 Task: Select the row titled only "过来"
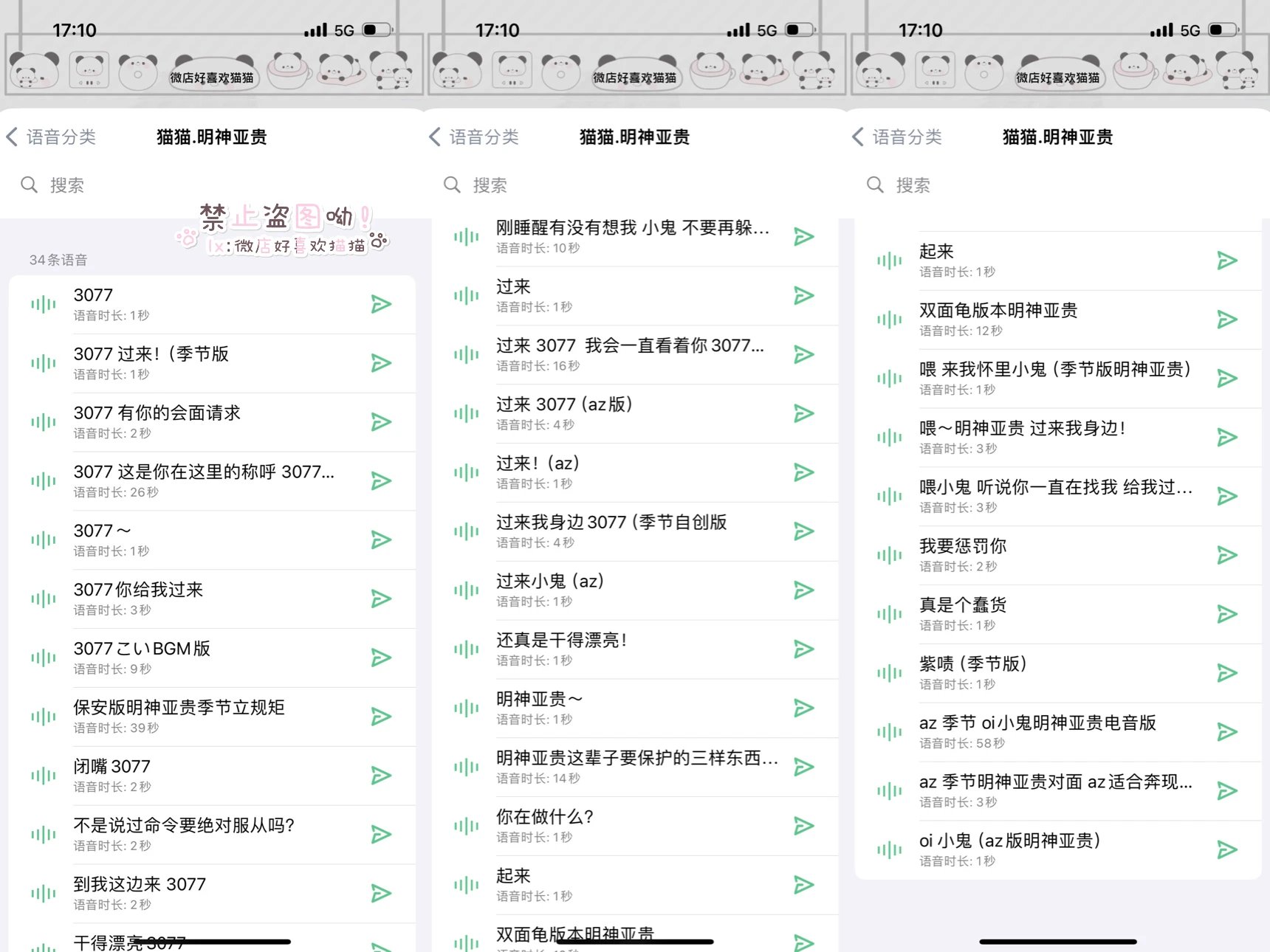click(635, 296)
